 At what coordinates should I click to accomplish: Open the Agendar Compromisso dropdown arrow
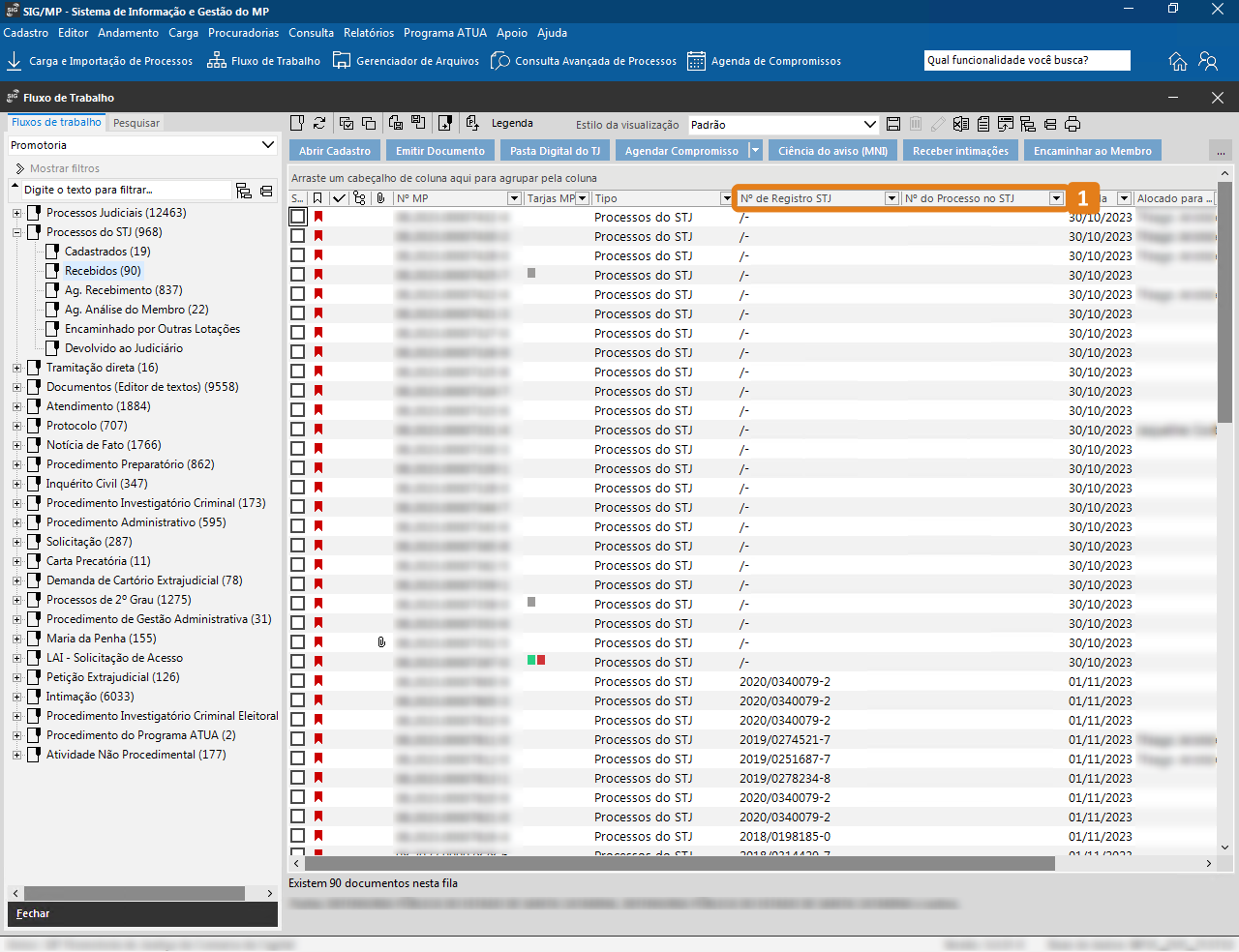(x=756, y=151)
